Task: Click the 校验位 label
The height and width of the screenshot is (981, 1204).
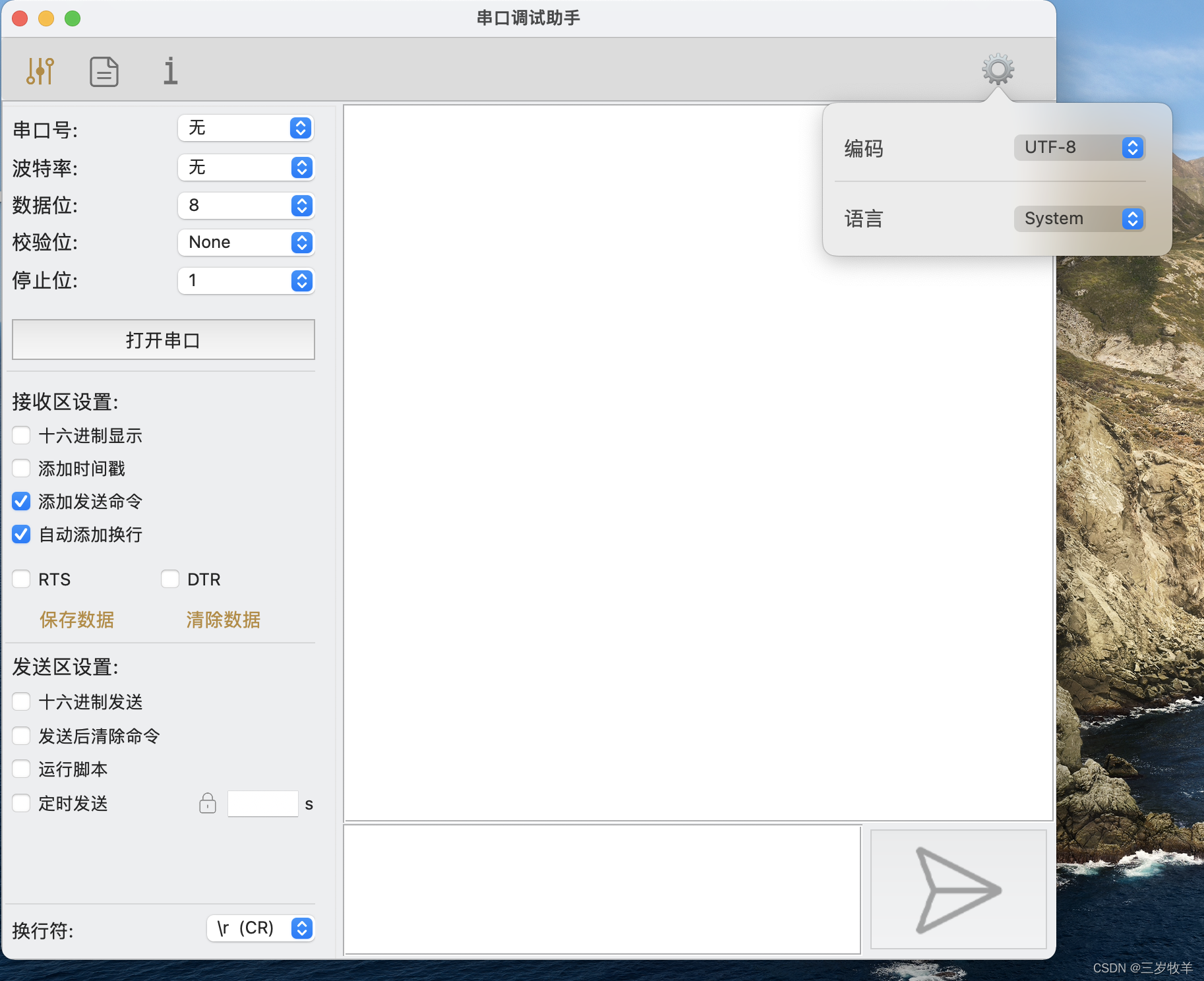Action: [45, 242]
